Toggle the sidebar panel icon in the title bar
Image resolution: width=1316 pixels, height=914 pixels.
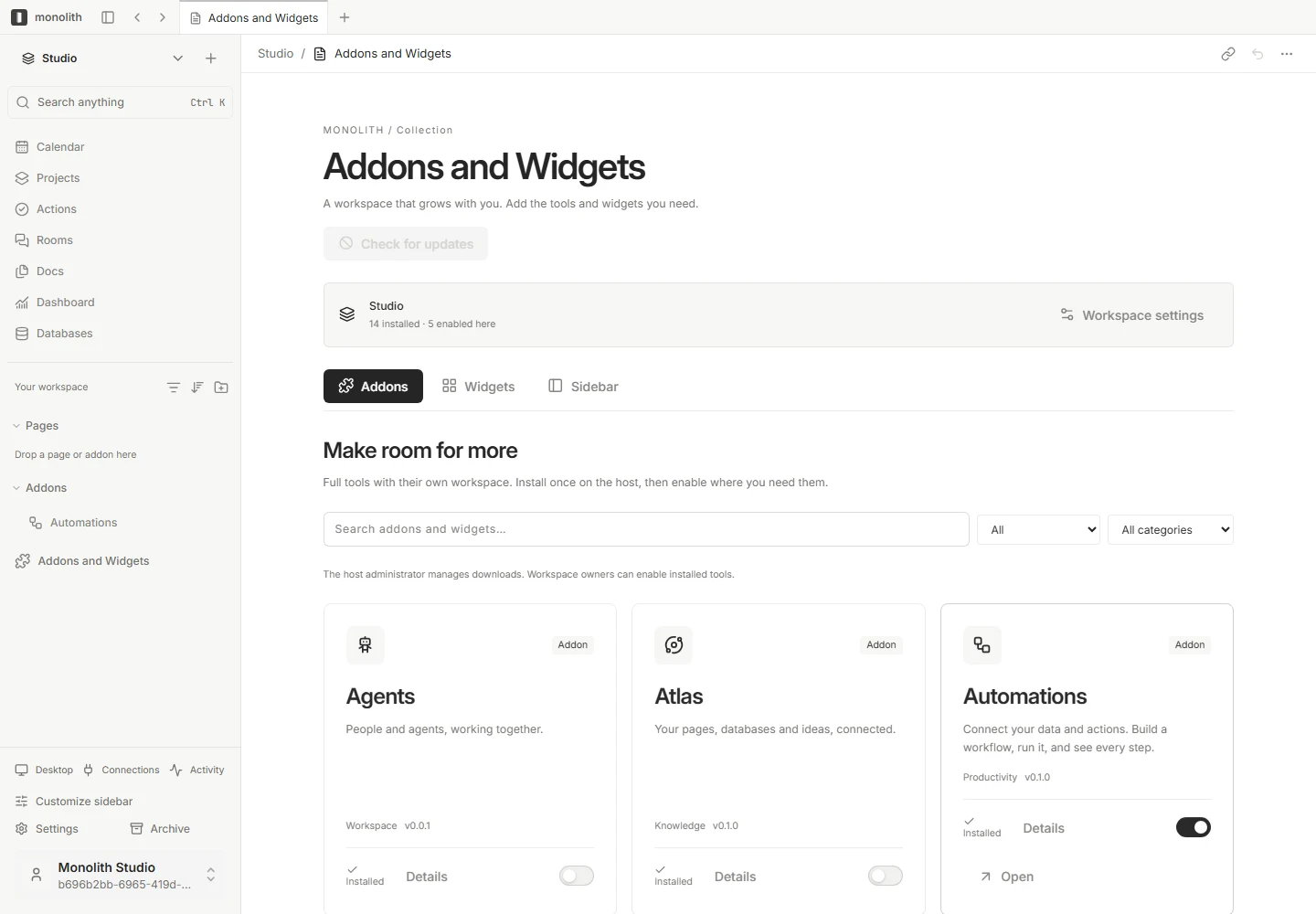pos(108,17)
